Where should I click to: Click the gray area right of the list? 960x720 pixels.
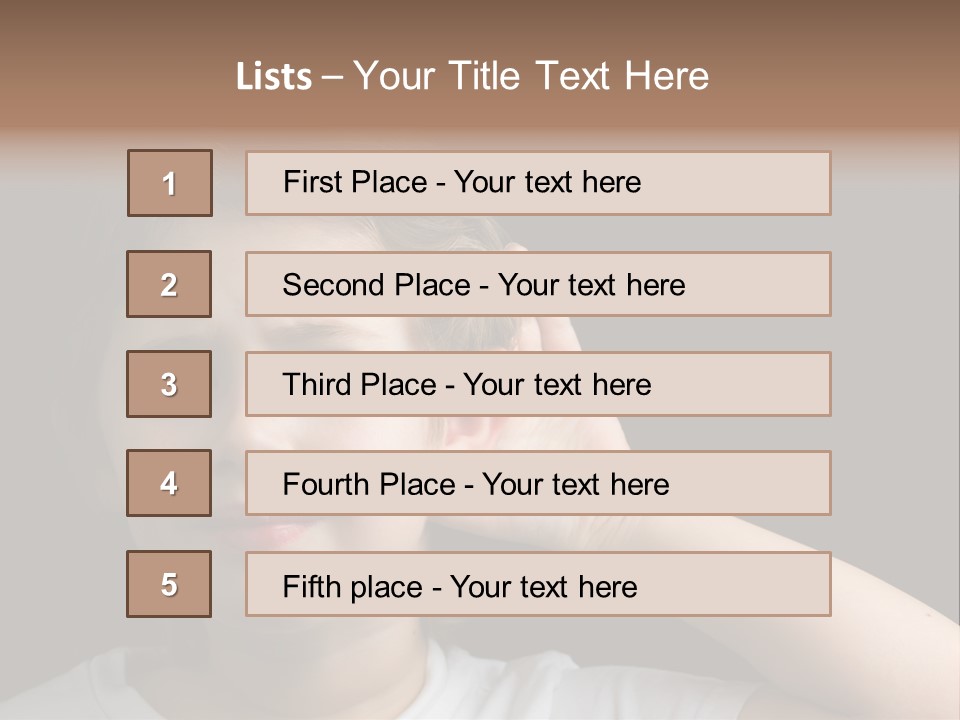(895, 380)
